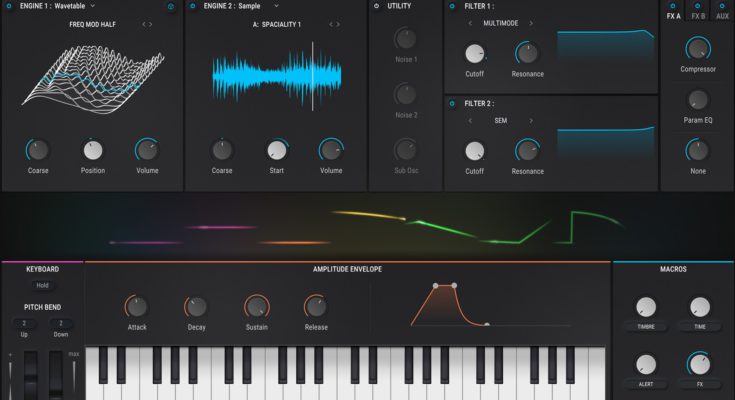The image size is (735, 400).
Task: Click the pitch bend wheel slider
Action: tap(31, 374)
